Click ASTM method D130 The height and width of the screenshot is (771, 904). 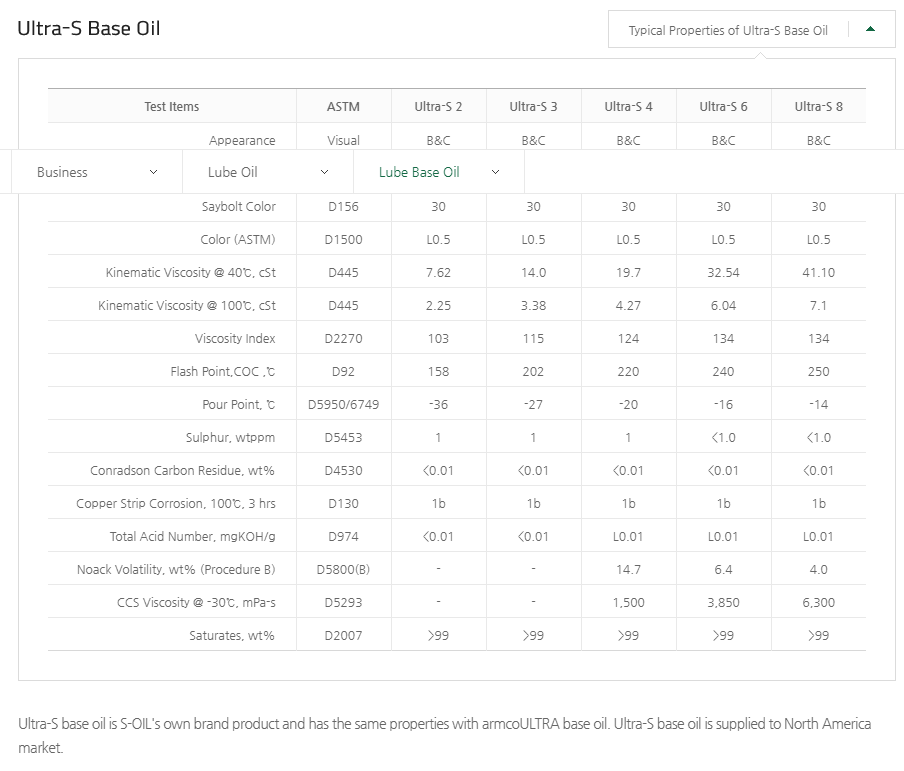tap(343, 503)
